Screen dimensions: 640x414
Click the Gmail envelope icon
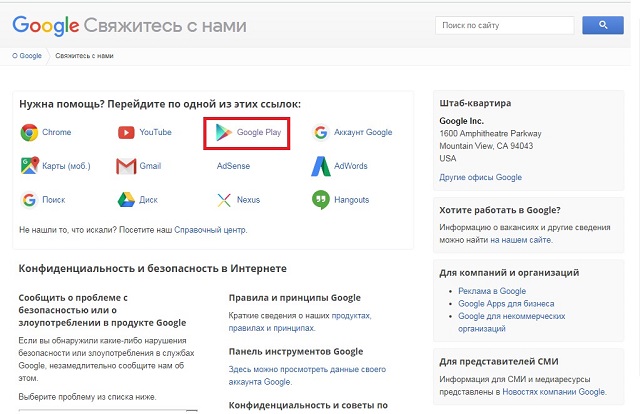(126, 166)
